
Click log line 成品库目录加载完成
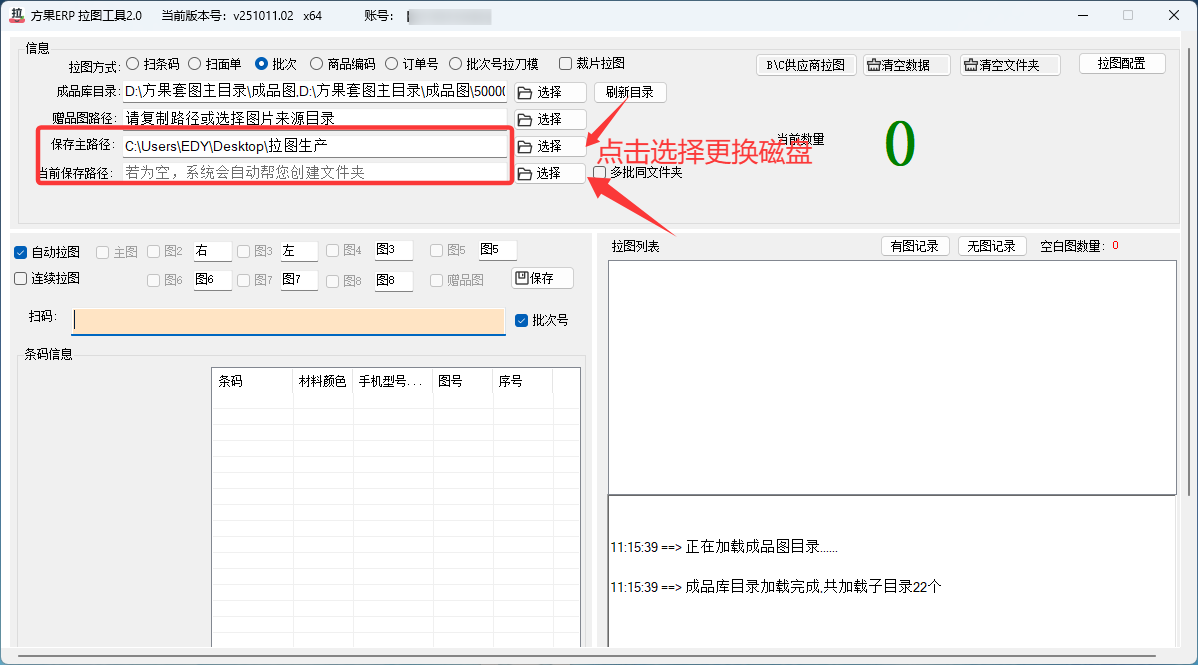pyautogui.click(x=775, y=586)
